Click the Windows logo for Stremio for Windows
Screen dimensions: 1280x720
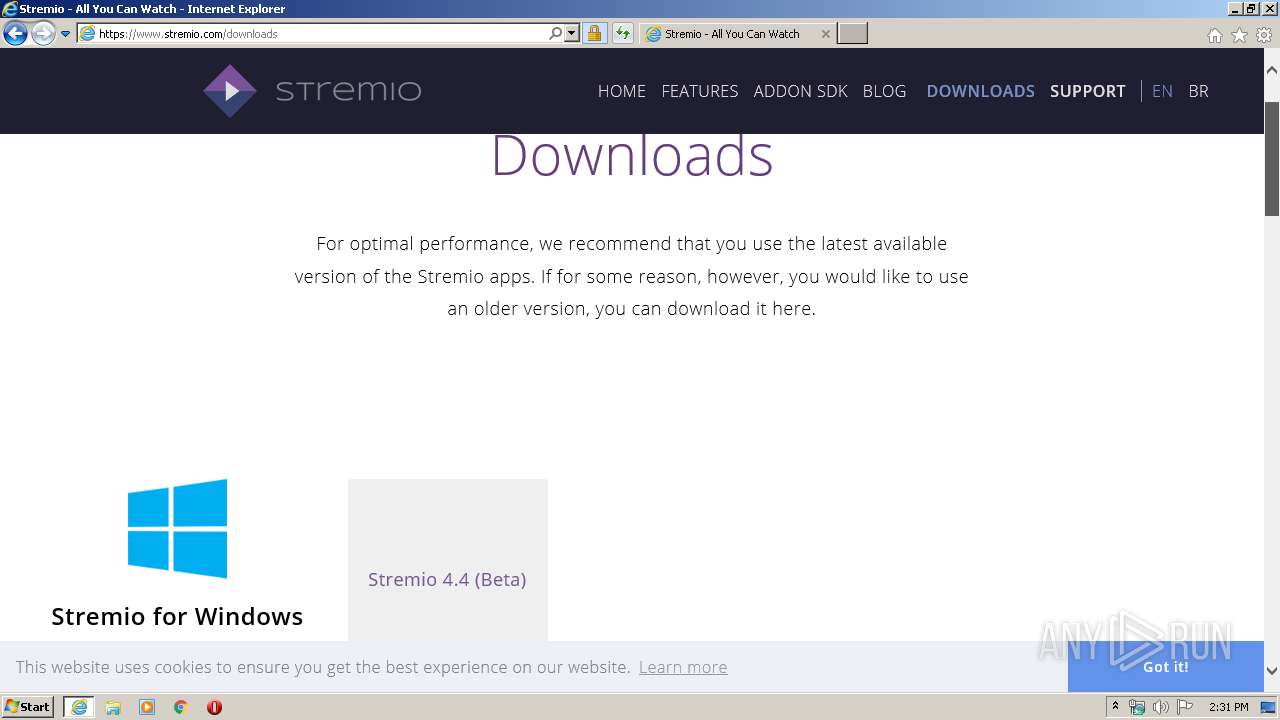(177, 528)
